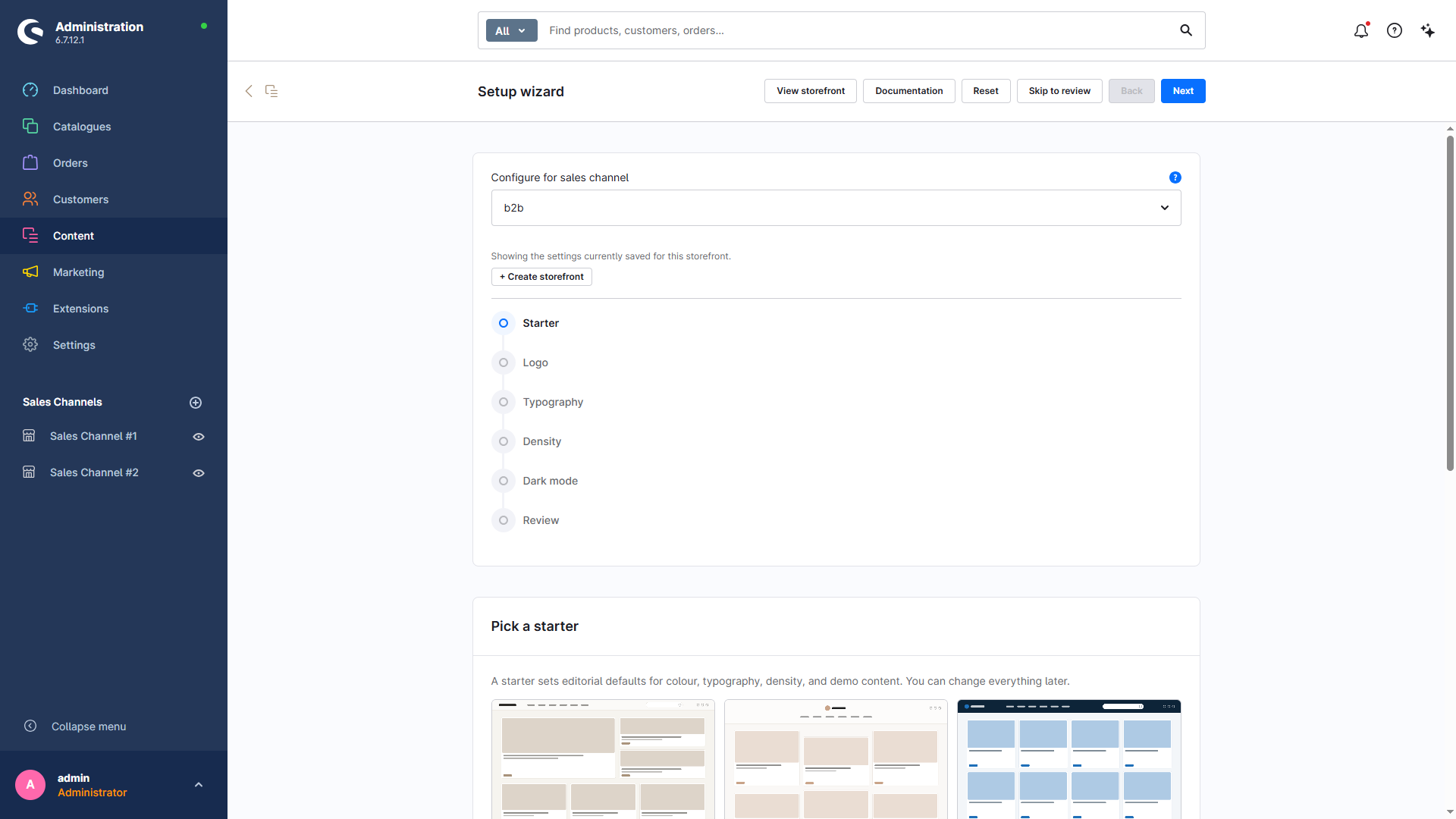This screenshot has width=1456, height=819.
Task: Open the help center question icon
Action: click(x=1395, y=30)
